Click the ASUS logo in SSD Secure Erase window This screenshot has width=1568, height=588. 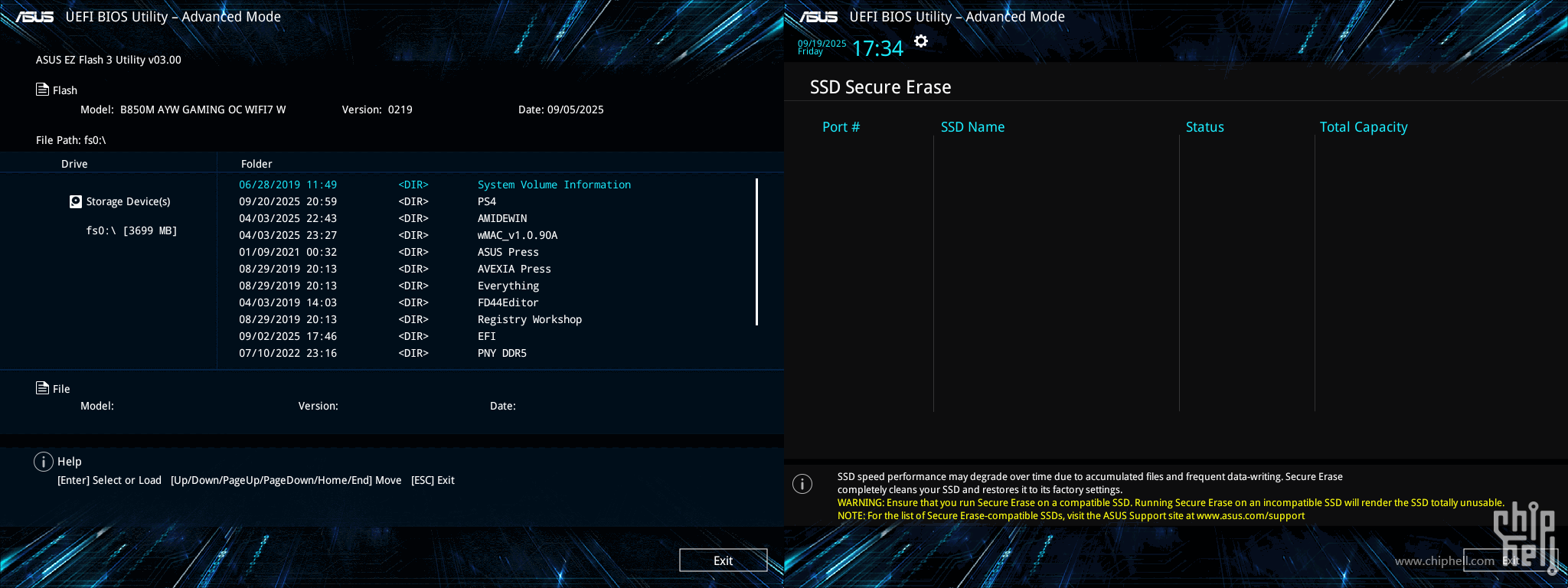(819, 17)
